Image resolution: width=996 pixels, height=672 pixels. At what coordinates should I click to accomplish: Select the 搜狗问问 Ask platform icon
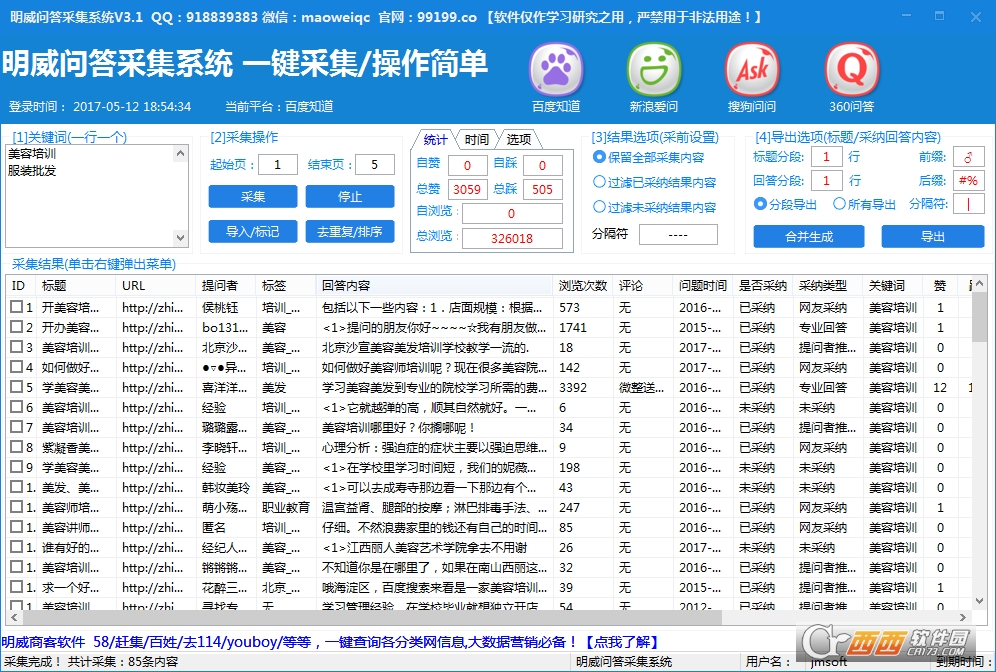751,69
